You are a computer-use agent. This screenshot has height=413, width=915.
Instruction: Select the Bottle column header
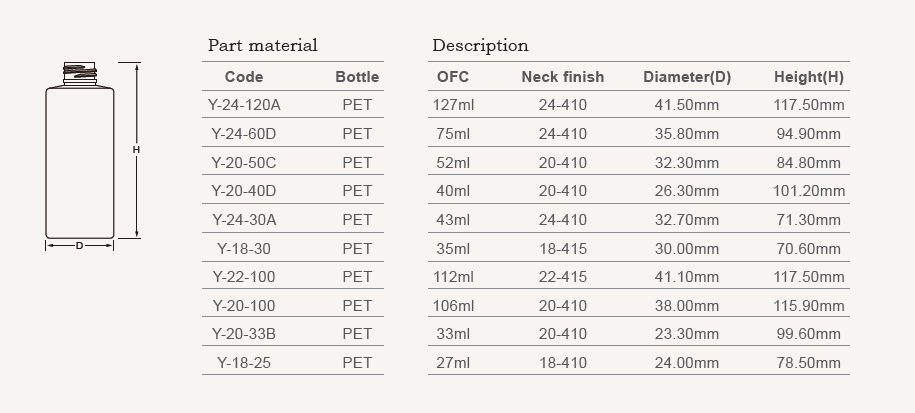pyautogui.click(x=357, y=77)
